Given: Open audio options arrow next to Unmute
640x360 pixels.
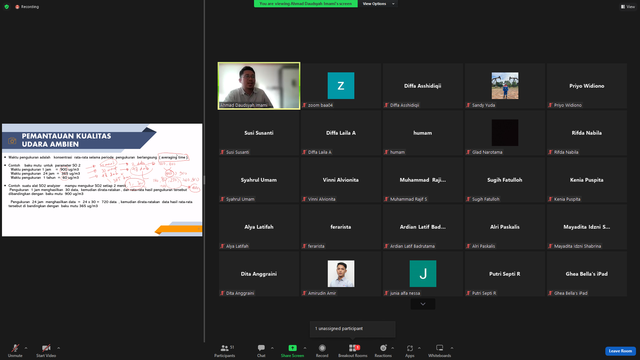Looking at the screenshot, I should [26, 348].
